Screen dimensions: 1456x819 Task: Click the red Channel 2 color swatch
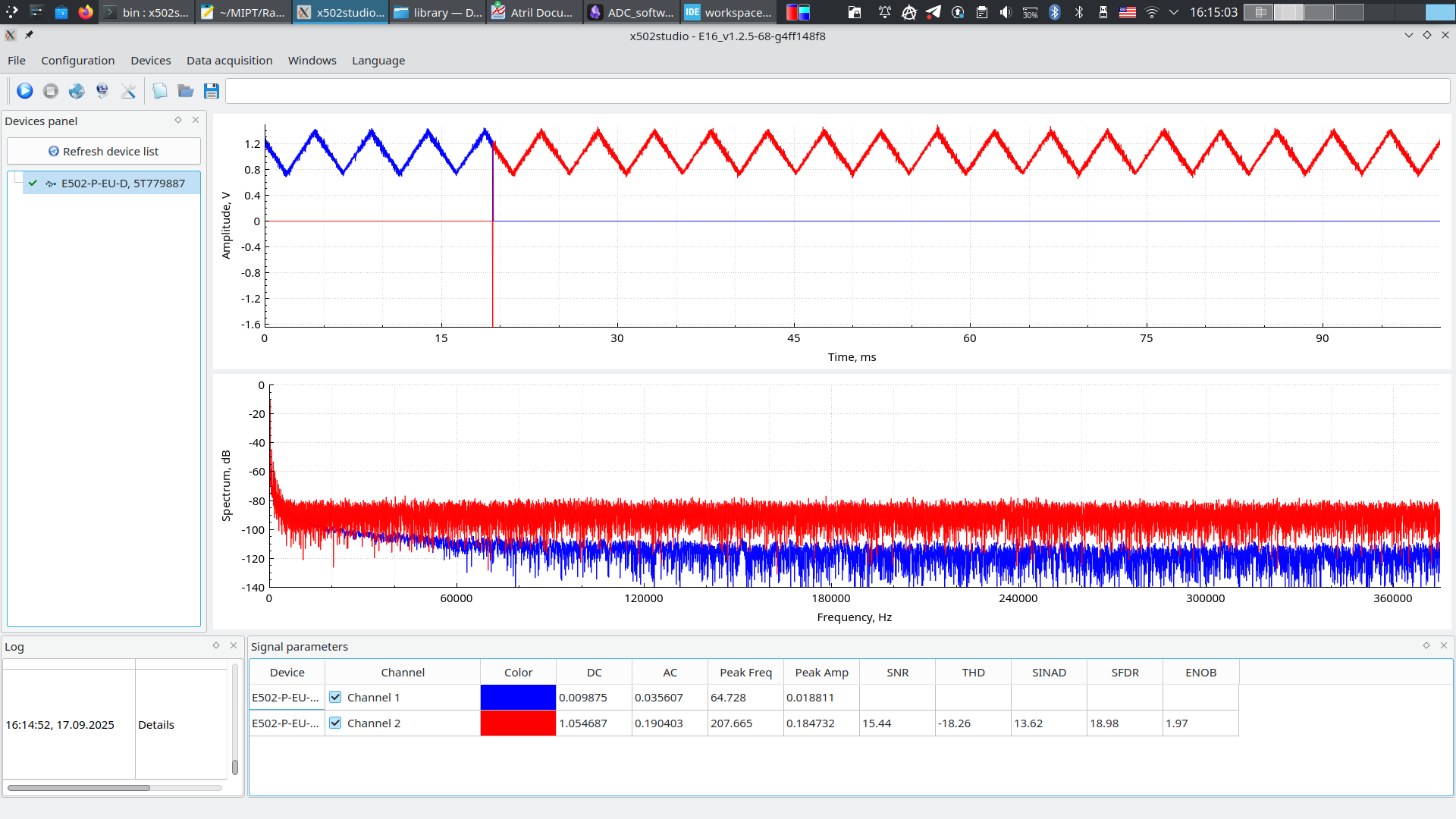tap(518, 723)
